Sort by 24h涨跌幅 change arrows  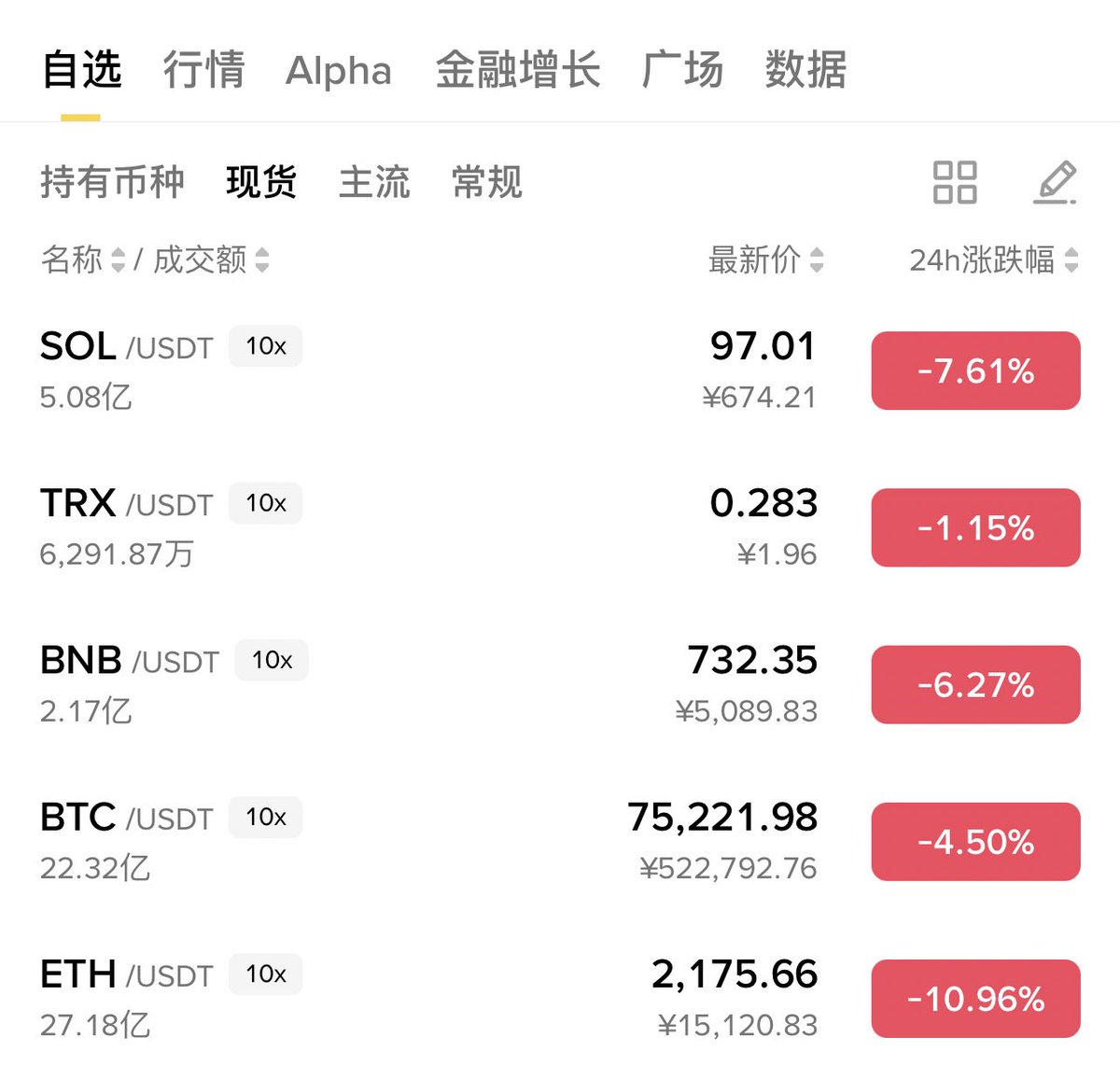[x=1071, y=259]
